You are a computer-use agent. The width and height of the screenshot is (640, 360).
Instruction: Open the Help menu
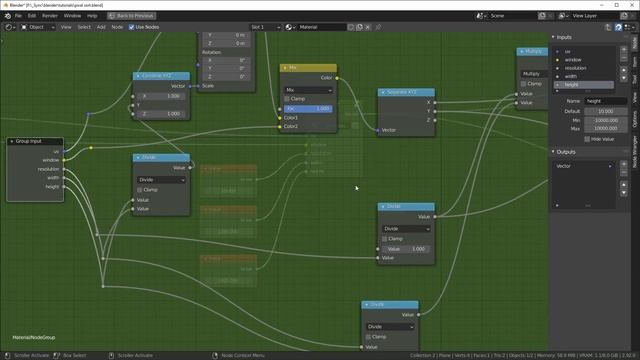coord(92,16)
